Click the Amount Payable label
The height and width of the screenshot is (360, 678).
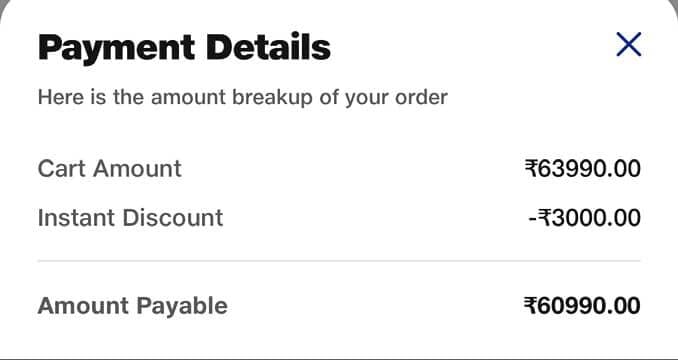pyautogui.click(x=132, y=306)
